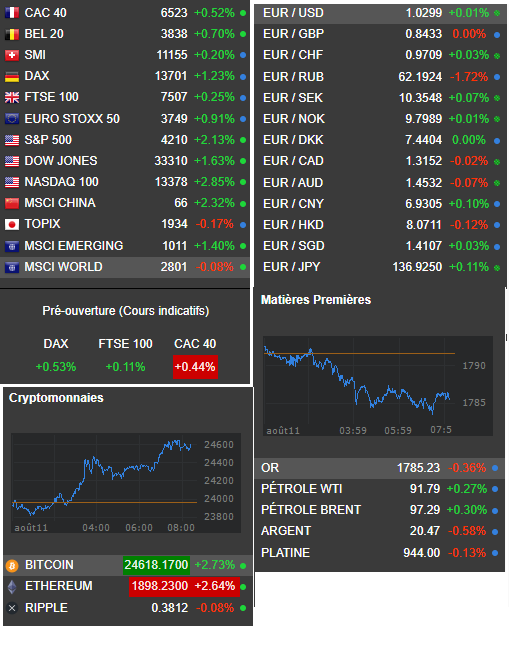Click the German flag beside DAX index
Image resolution: width=518 pixels, height=658 pixels.
tap(12, 76)
